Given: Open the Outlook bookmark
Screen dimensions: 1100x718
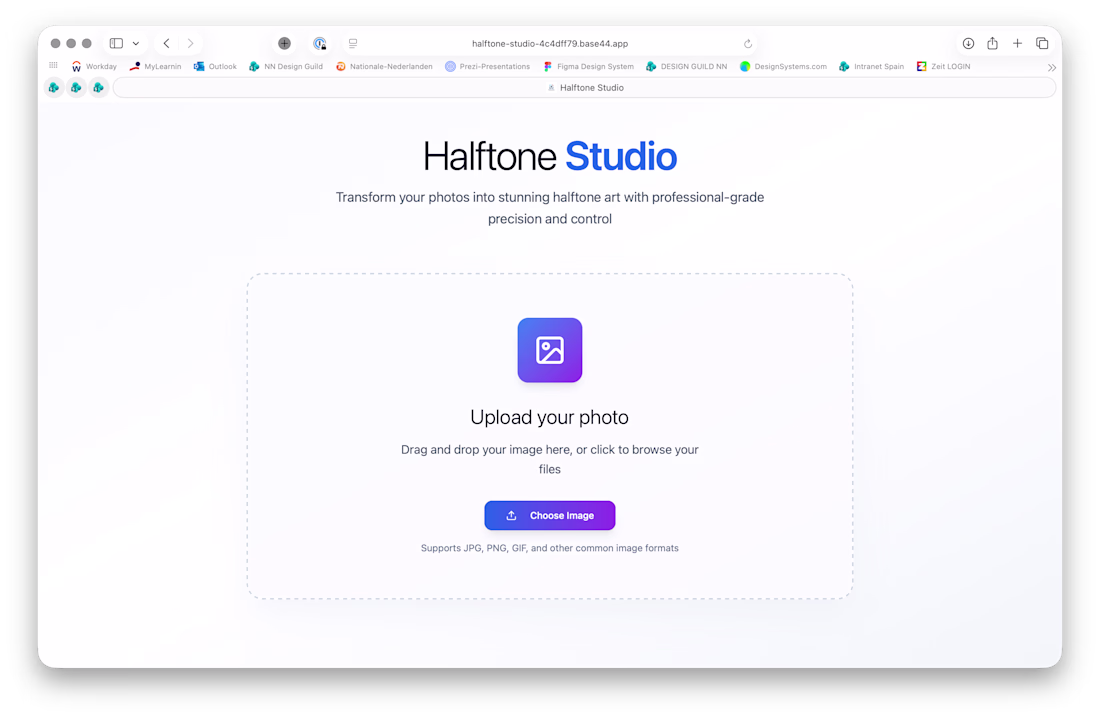Looking at the screenshot, I should [x=215, y=67].
